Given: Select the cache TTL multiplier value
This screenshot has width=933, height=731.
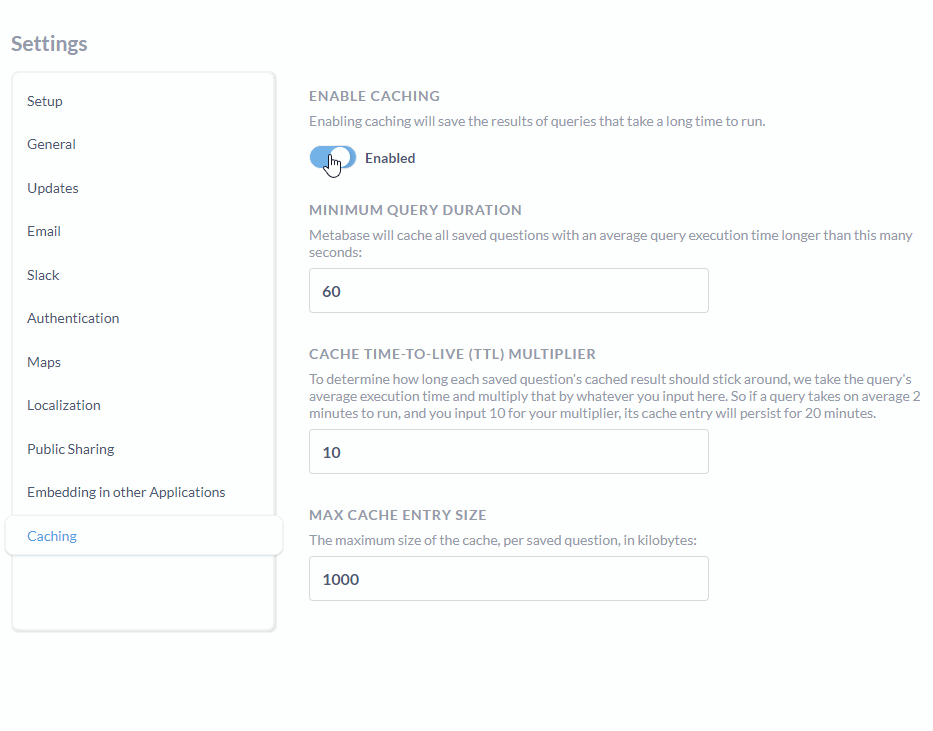Looking at the screenshot, I should point(508,452).
